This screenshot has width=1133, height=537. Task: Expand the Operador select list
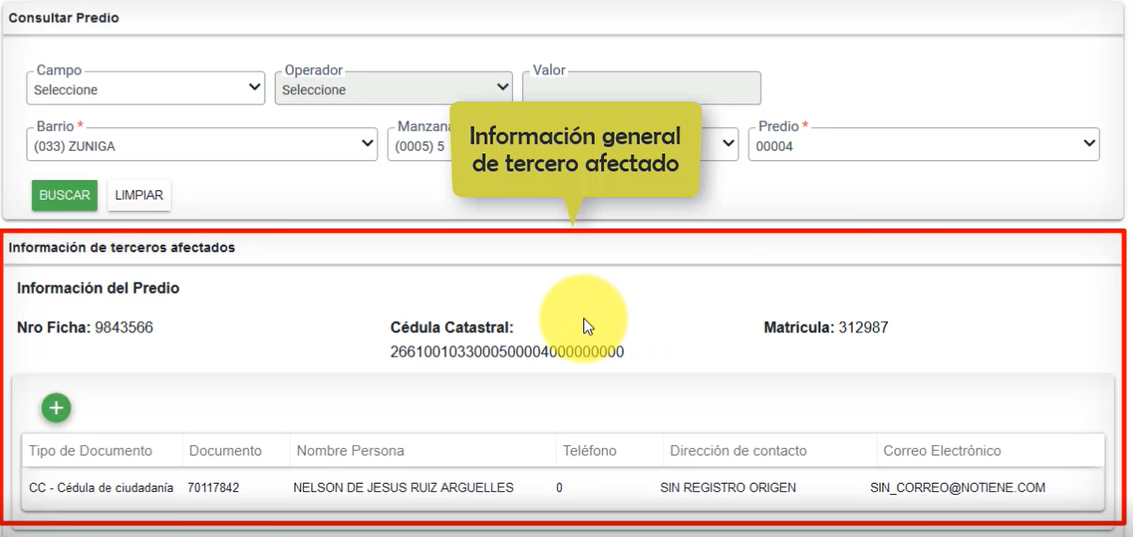coord(394,89)
